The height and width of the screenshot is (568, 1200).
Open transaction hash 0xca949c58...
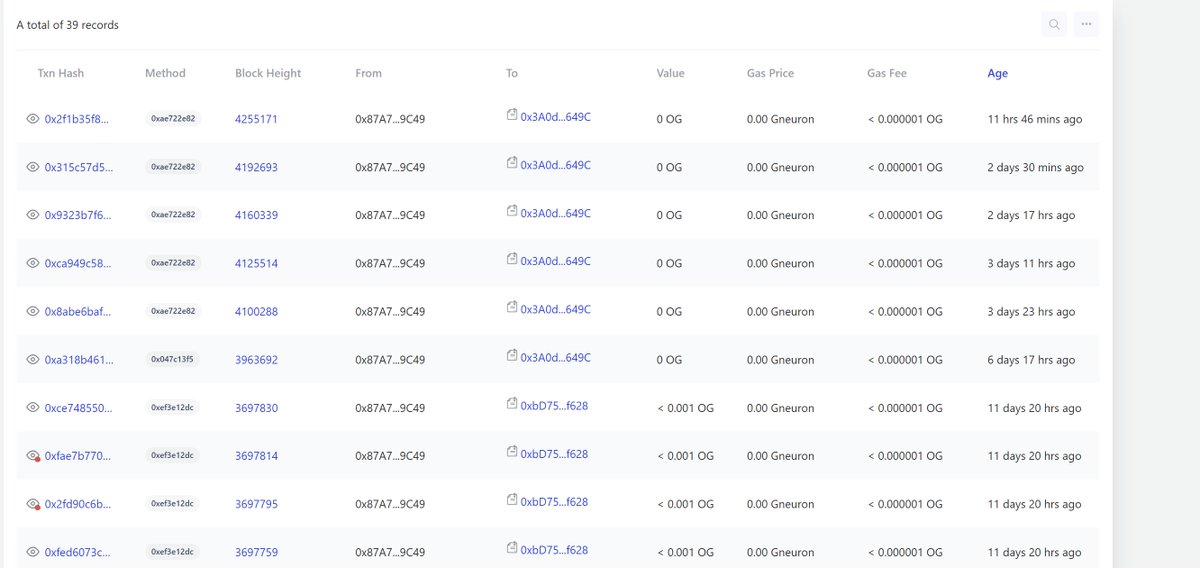[x=78, y=263]
